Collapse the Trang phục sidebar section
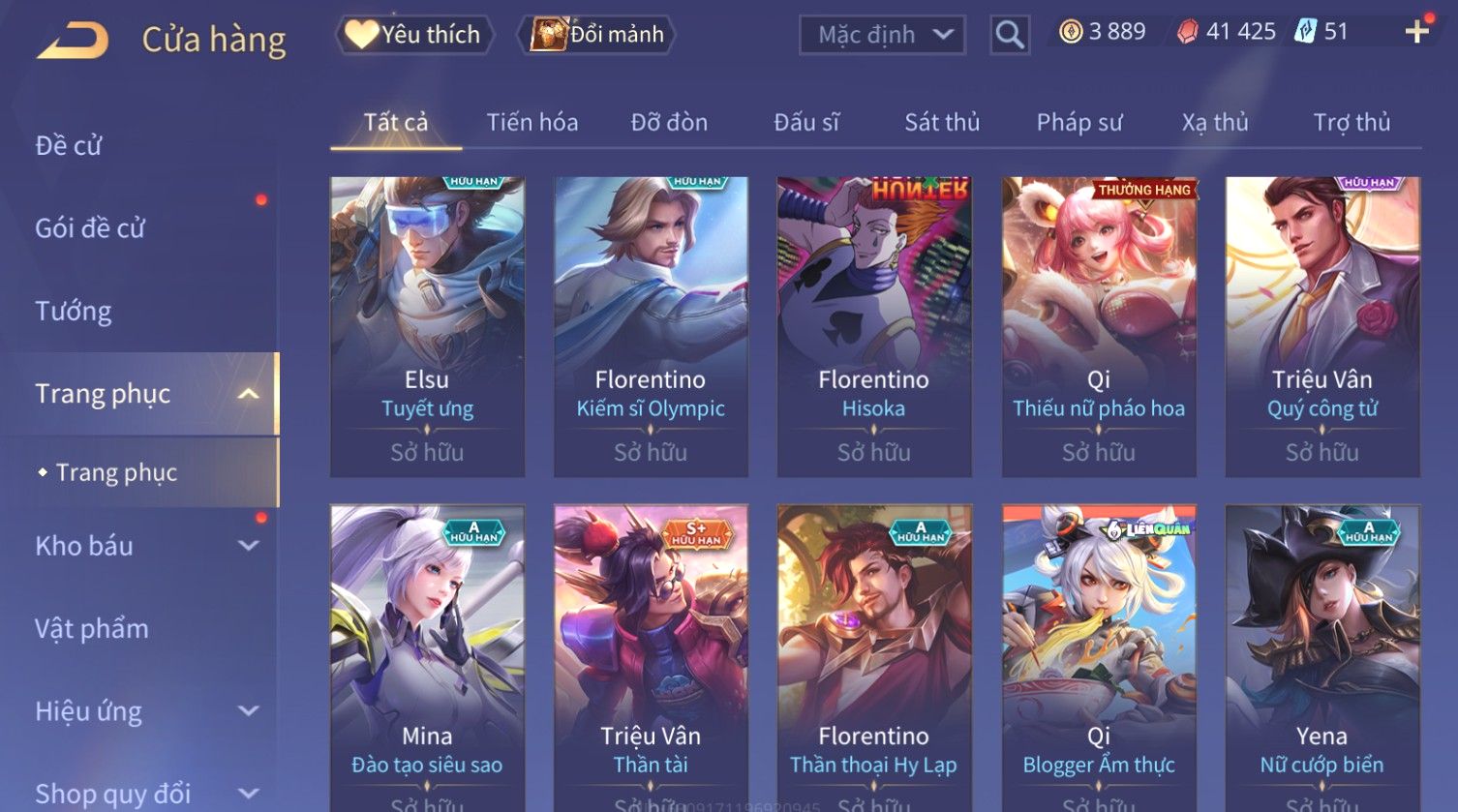 click(249, 394)
